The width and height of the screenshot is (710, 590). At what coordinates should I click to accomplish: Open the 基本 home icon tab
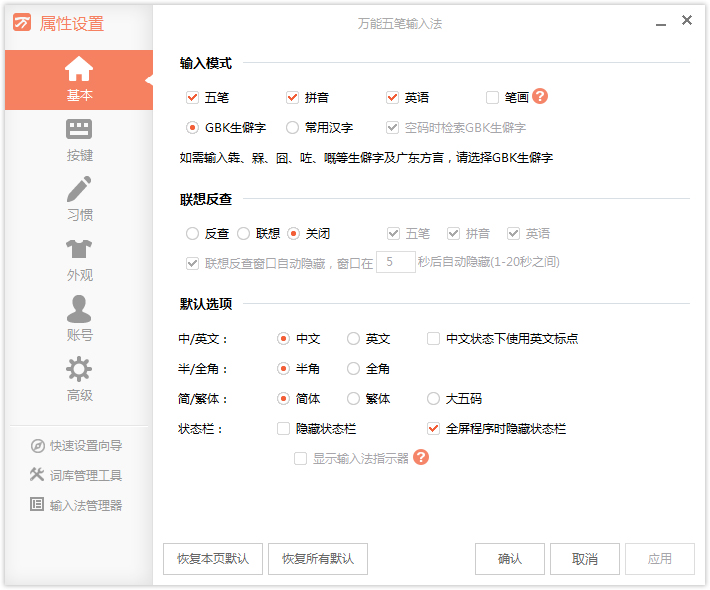point(79,80)
